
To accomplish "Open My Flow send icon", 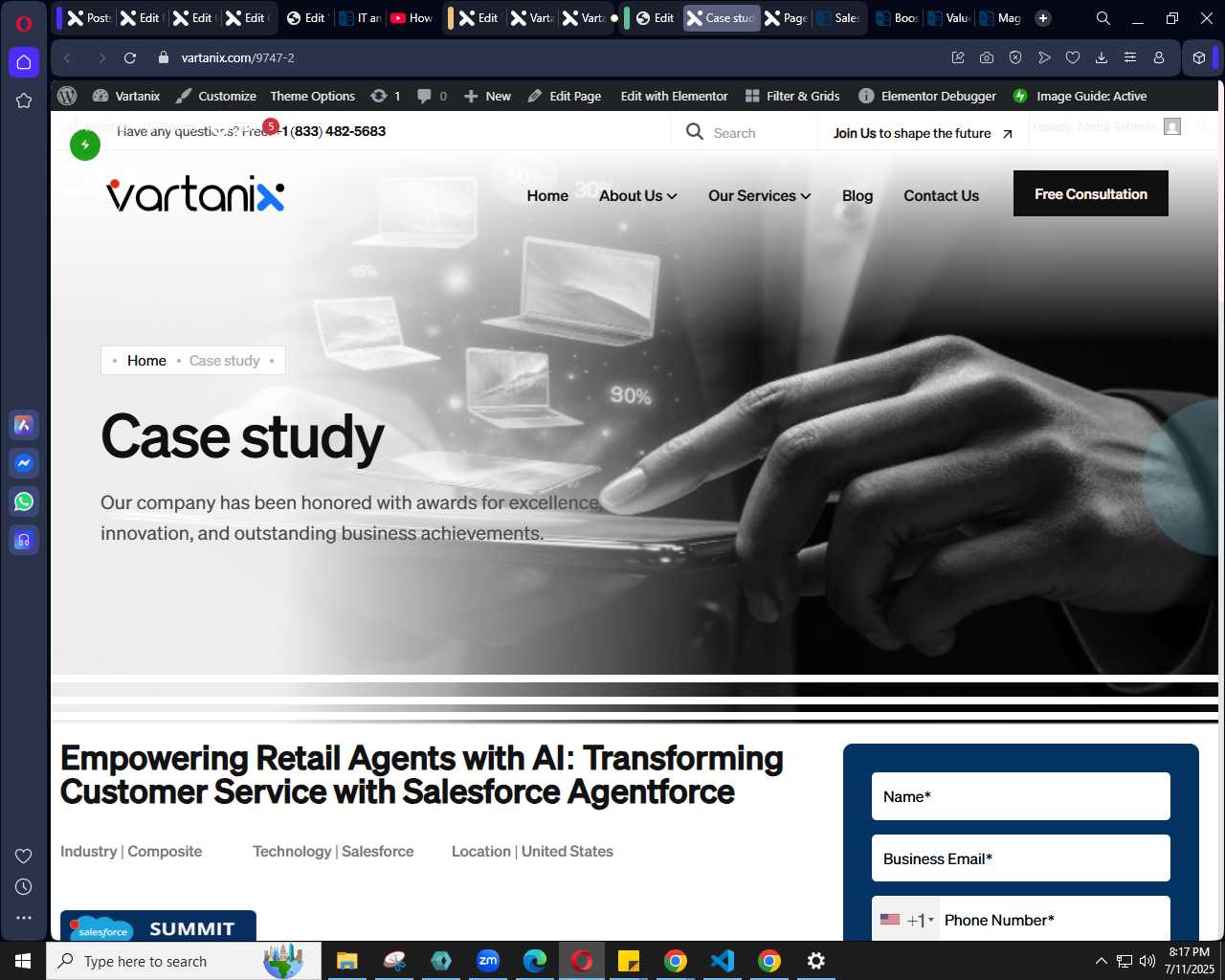I will pyautogui.click(x=1044, y=57).
